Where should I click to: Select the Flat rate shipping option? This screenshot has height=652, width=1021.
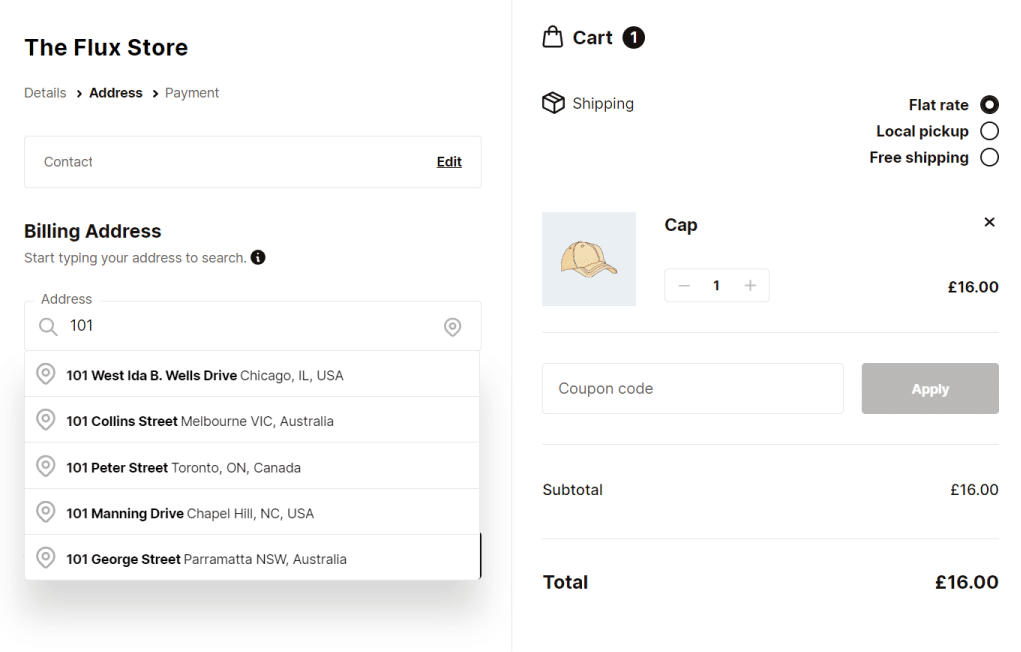point(988,104)
